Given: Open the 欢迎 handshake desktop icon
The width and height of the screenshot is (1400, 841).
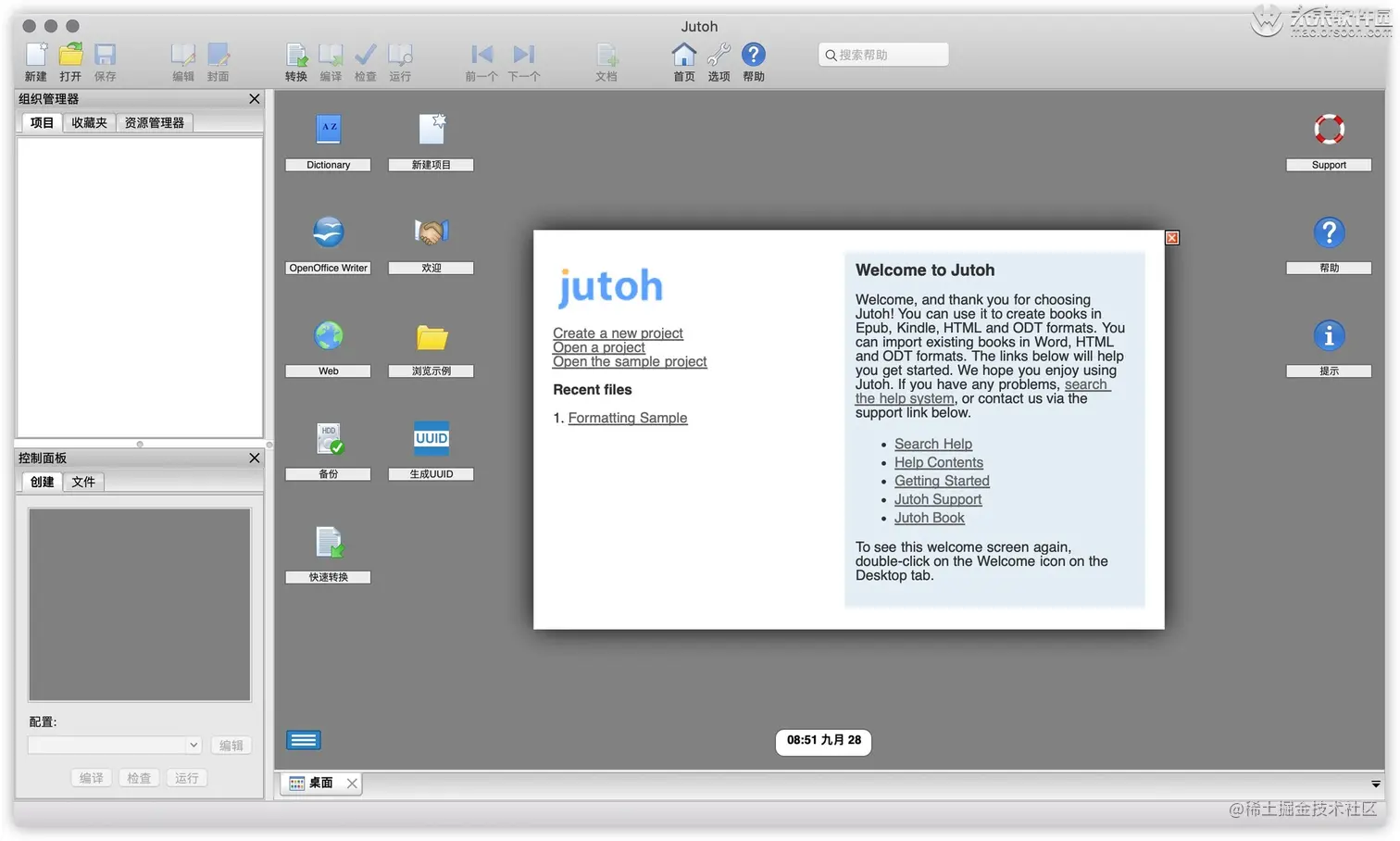Looking at the screenshot, I should click(x=431, y=232).
